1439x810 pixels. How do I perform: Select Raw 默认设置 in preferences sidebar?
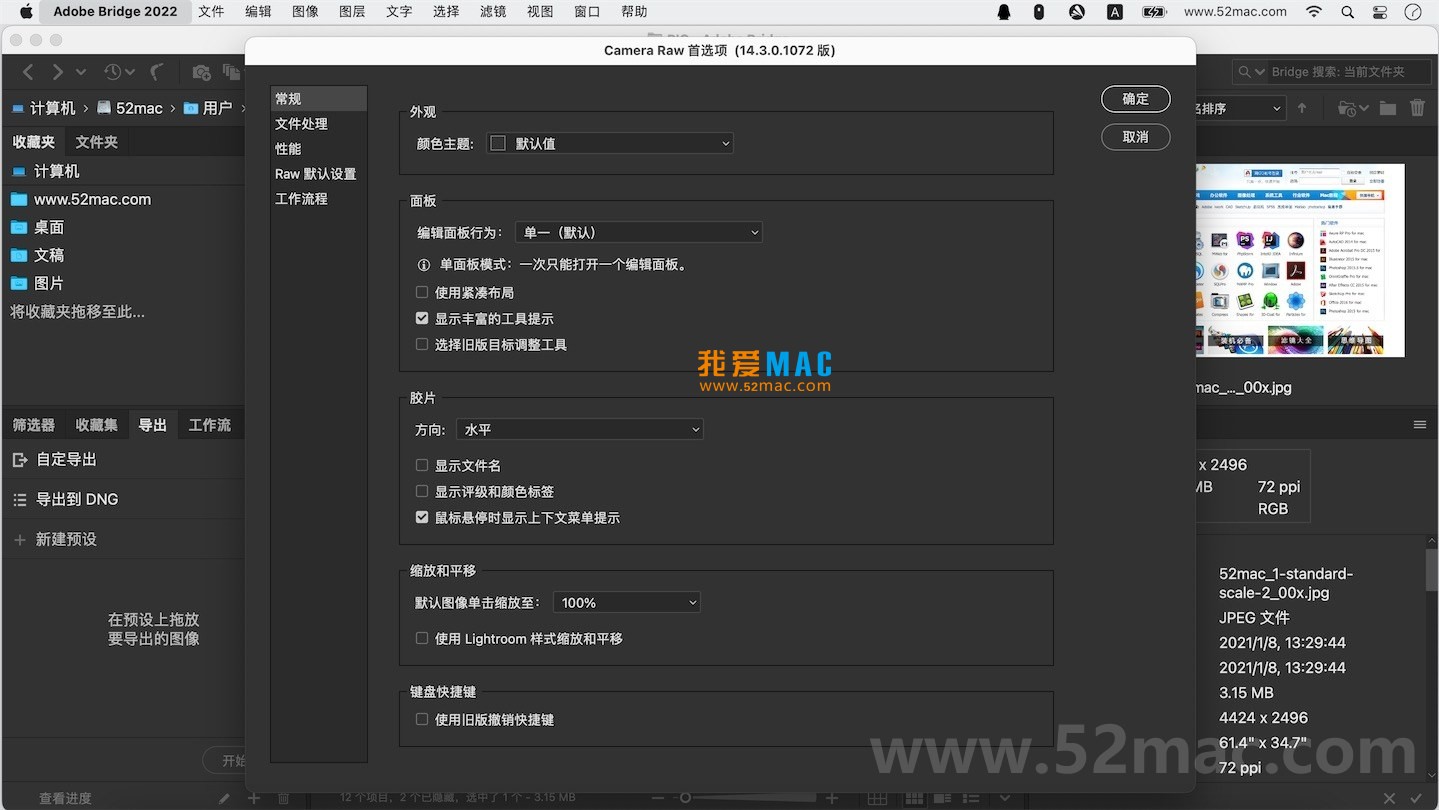319,173
